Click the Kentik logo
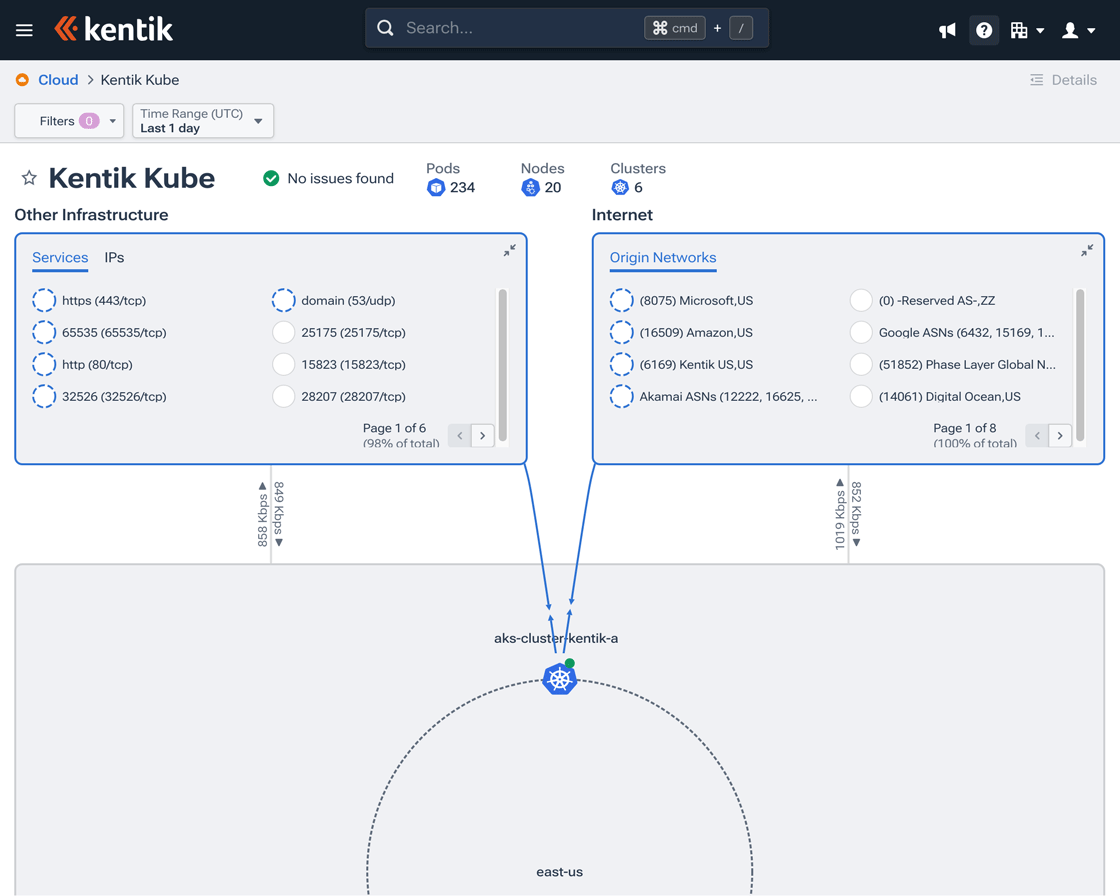1120x896 pixels. [112, 29]
